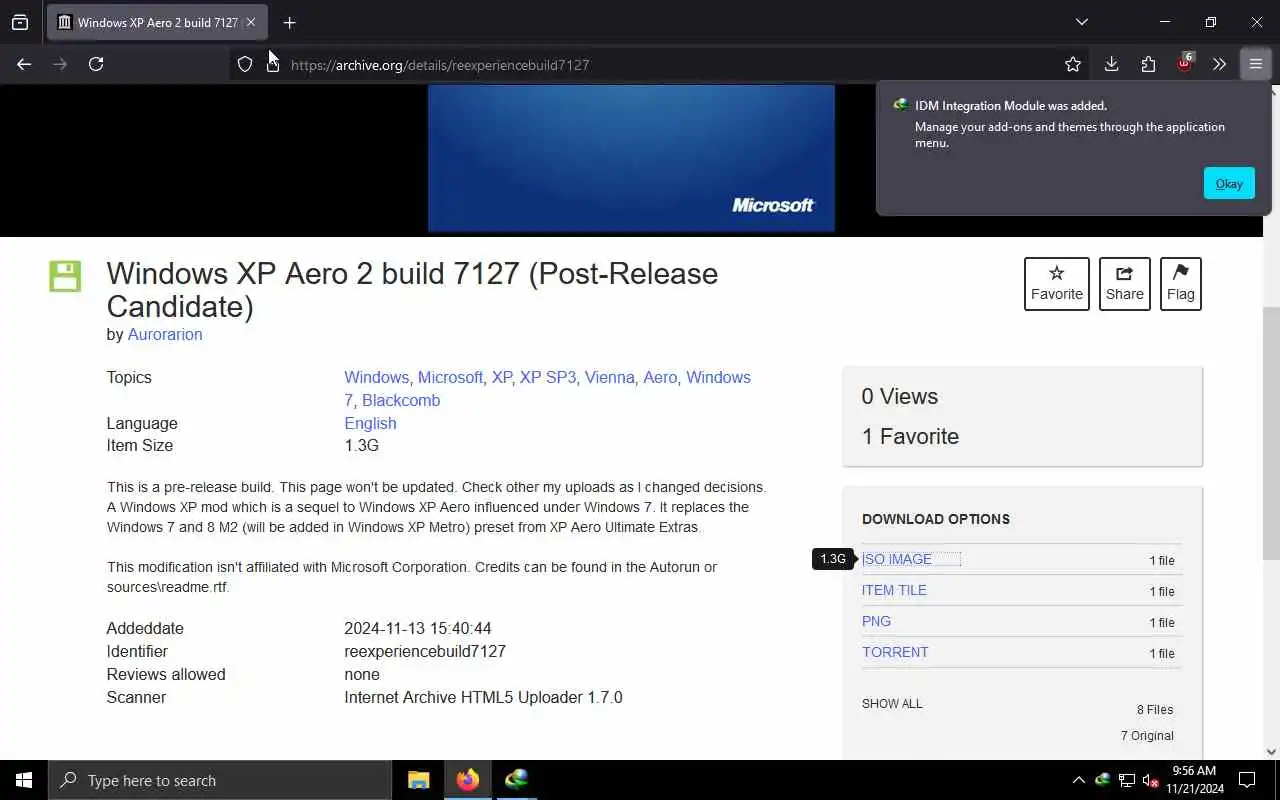Reload the current page

pyautogui.click(x=96, y=64)
